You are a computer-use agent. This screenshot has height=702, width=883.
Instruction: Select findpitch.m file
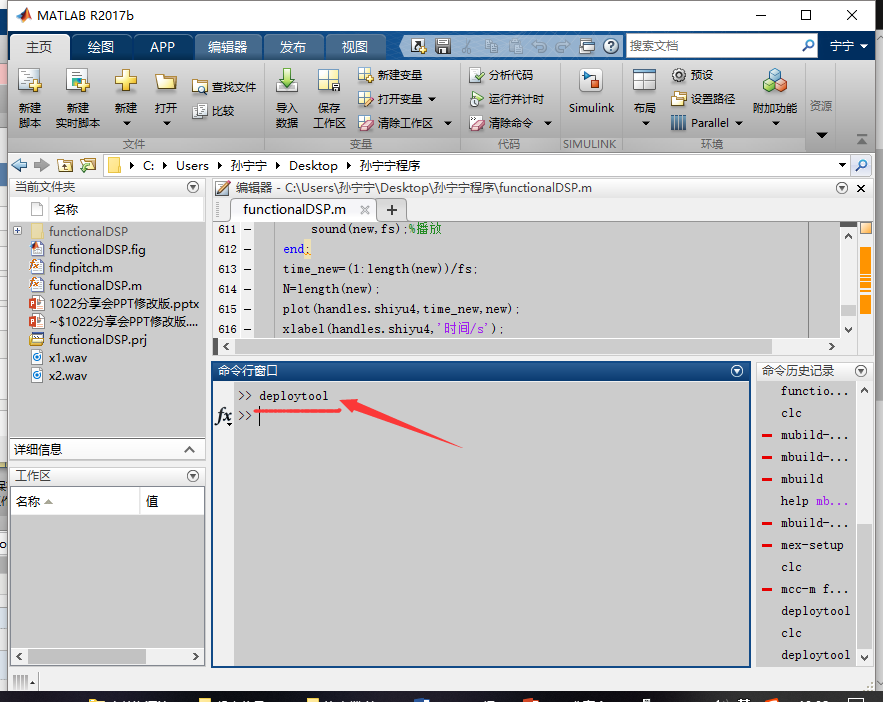(x=81, y=267)
